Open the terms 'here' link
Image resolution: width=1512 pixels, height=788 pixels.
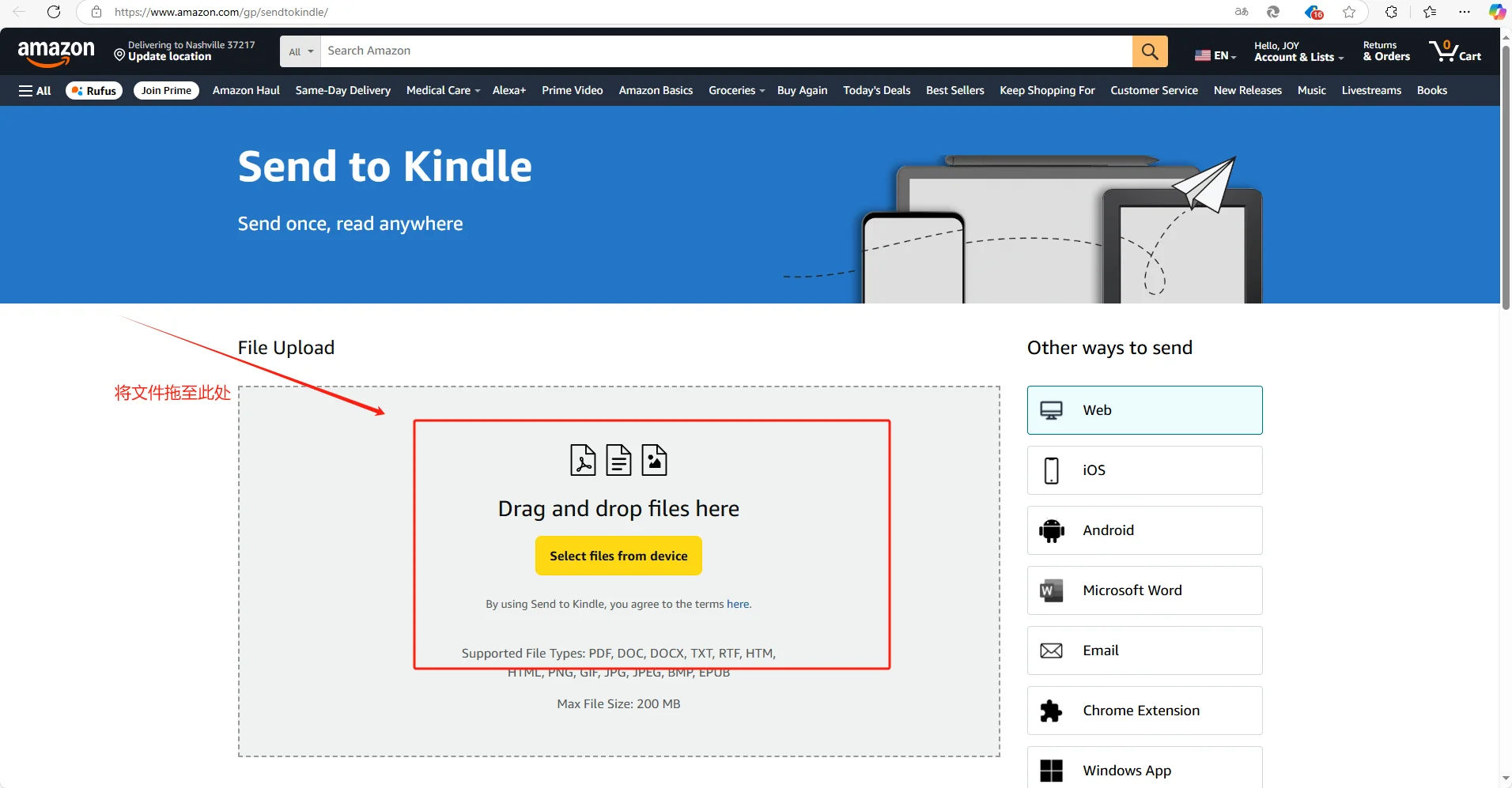click(737, 605)
